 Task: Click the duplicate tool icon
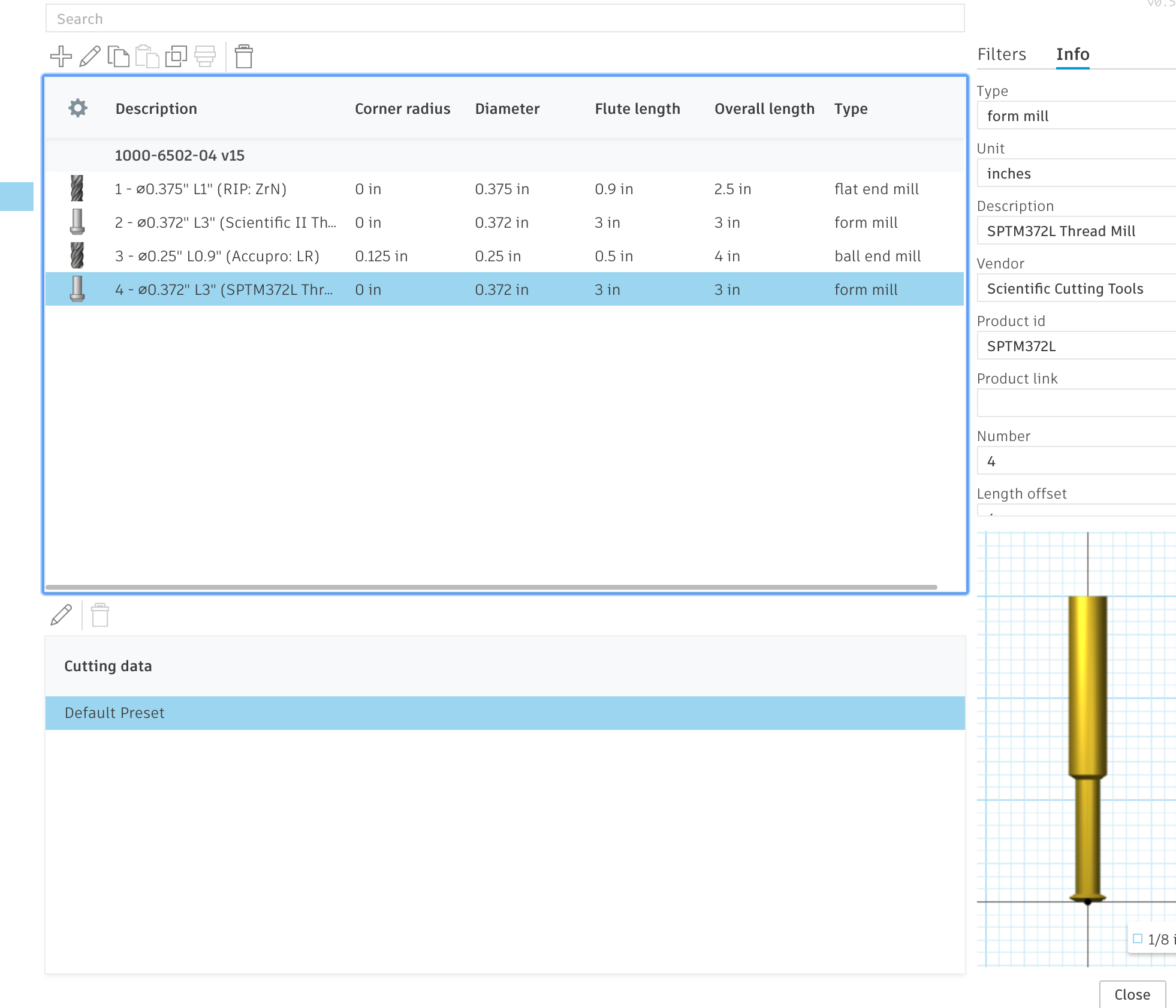[x=176, y=56]
